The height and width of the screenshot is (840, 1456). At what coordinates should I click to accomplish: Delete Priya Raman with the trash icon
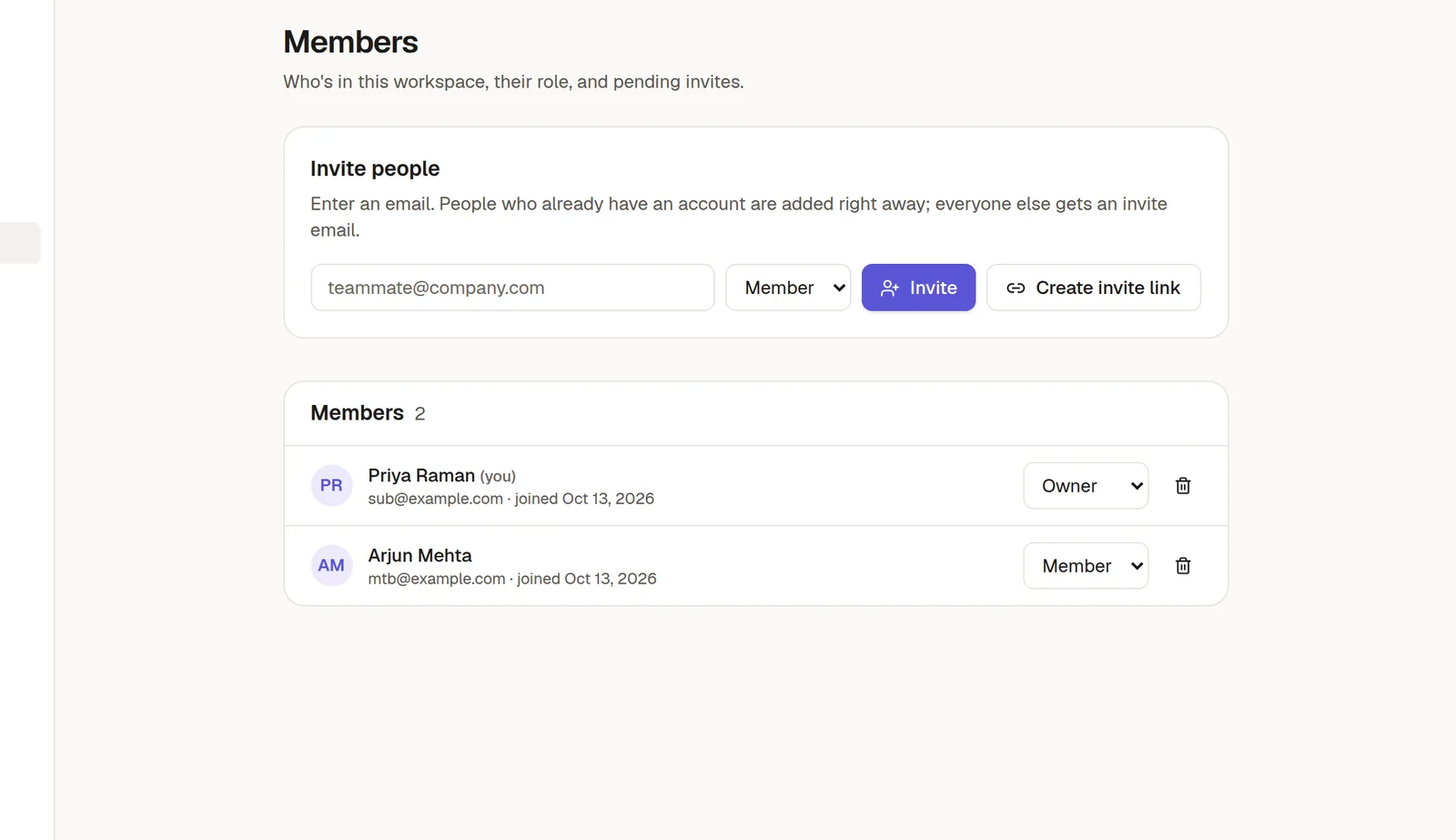[1183, 486]
